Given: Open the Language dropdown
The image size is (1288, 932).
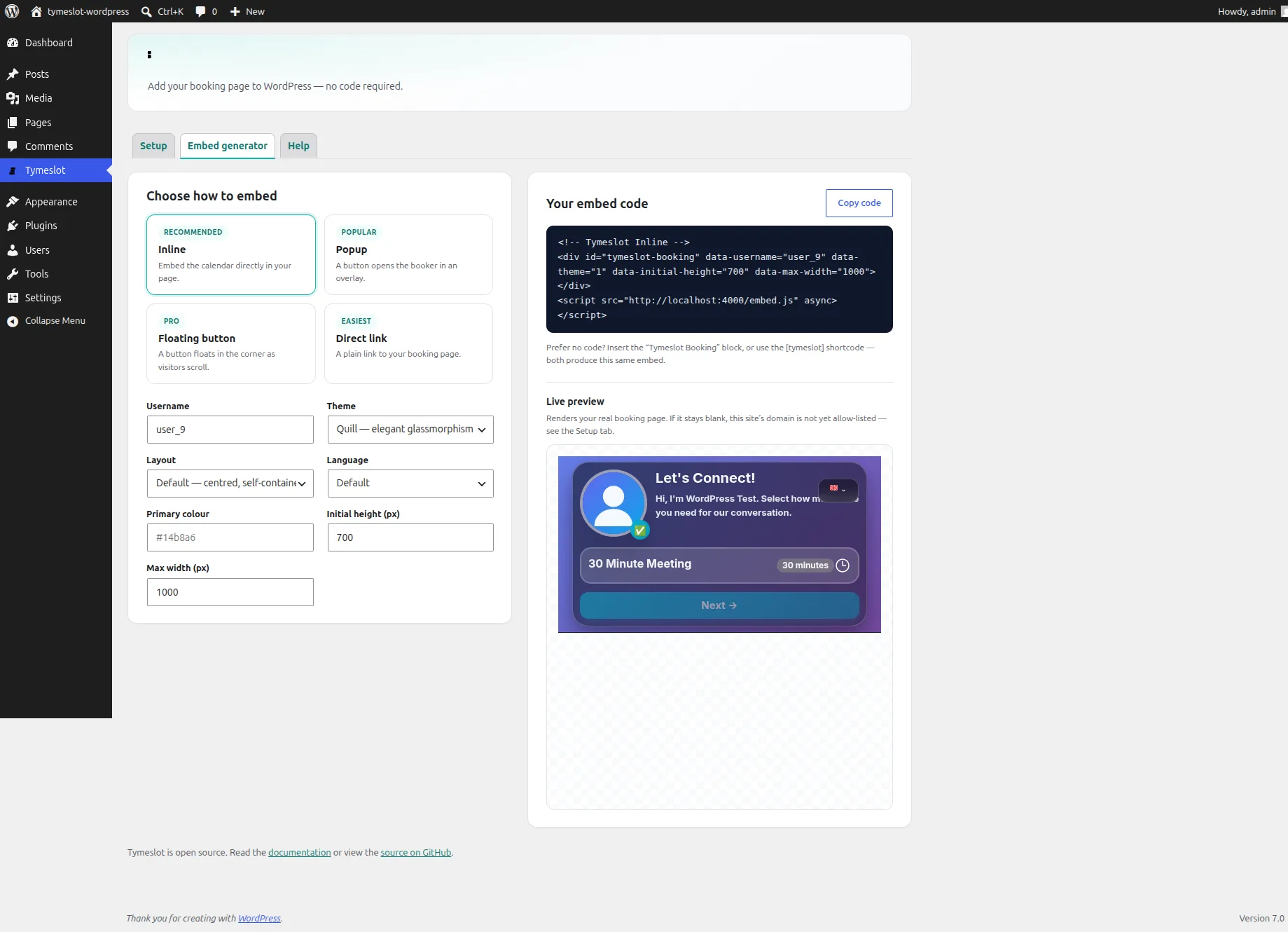Looking at the screenshot, I should [x=410, y=484].
